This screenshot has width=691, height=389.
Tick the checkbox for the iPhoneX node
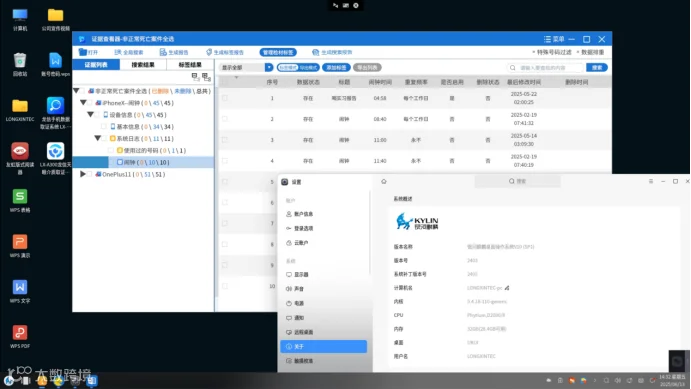coord(90,103)
